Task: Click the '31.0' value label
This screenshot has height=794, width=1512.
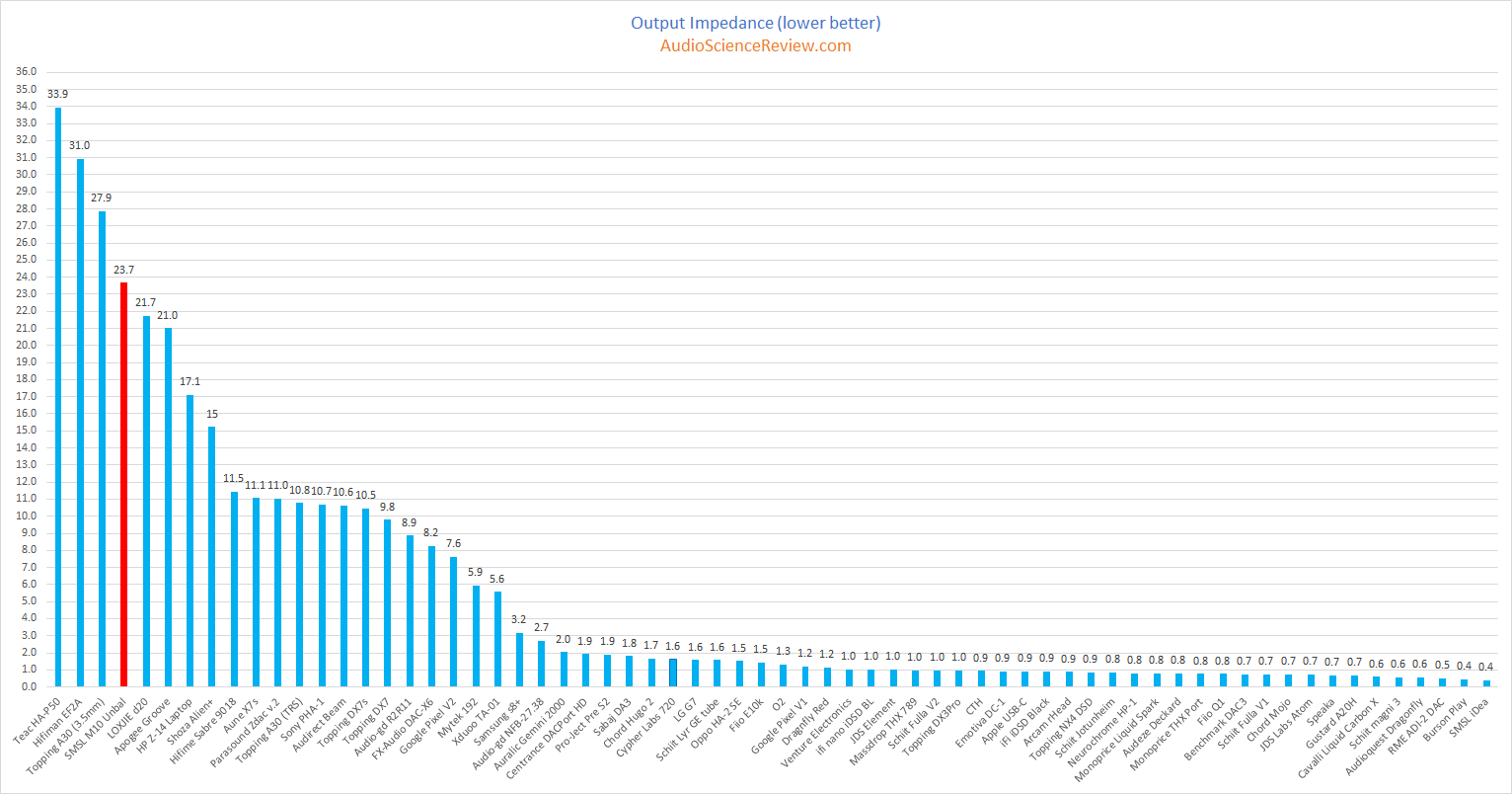Action: click(80, 145)
